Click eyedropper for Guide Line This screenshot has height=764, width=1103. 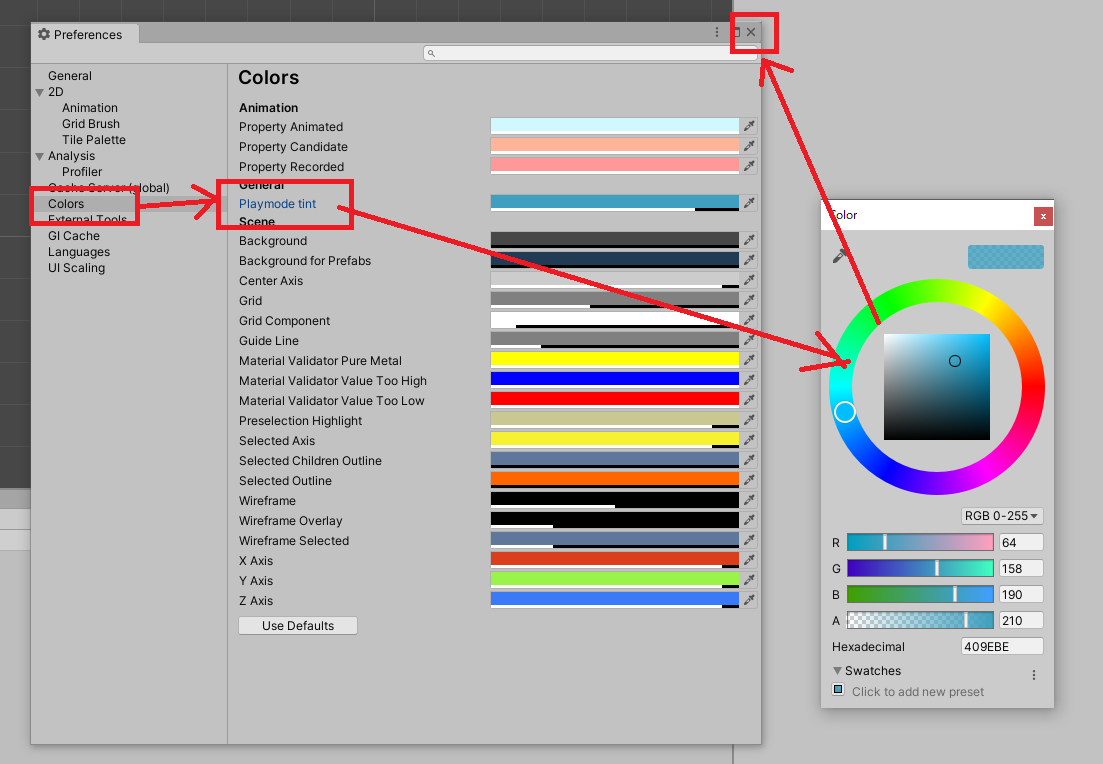click(749, 340)
